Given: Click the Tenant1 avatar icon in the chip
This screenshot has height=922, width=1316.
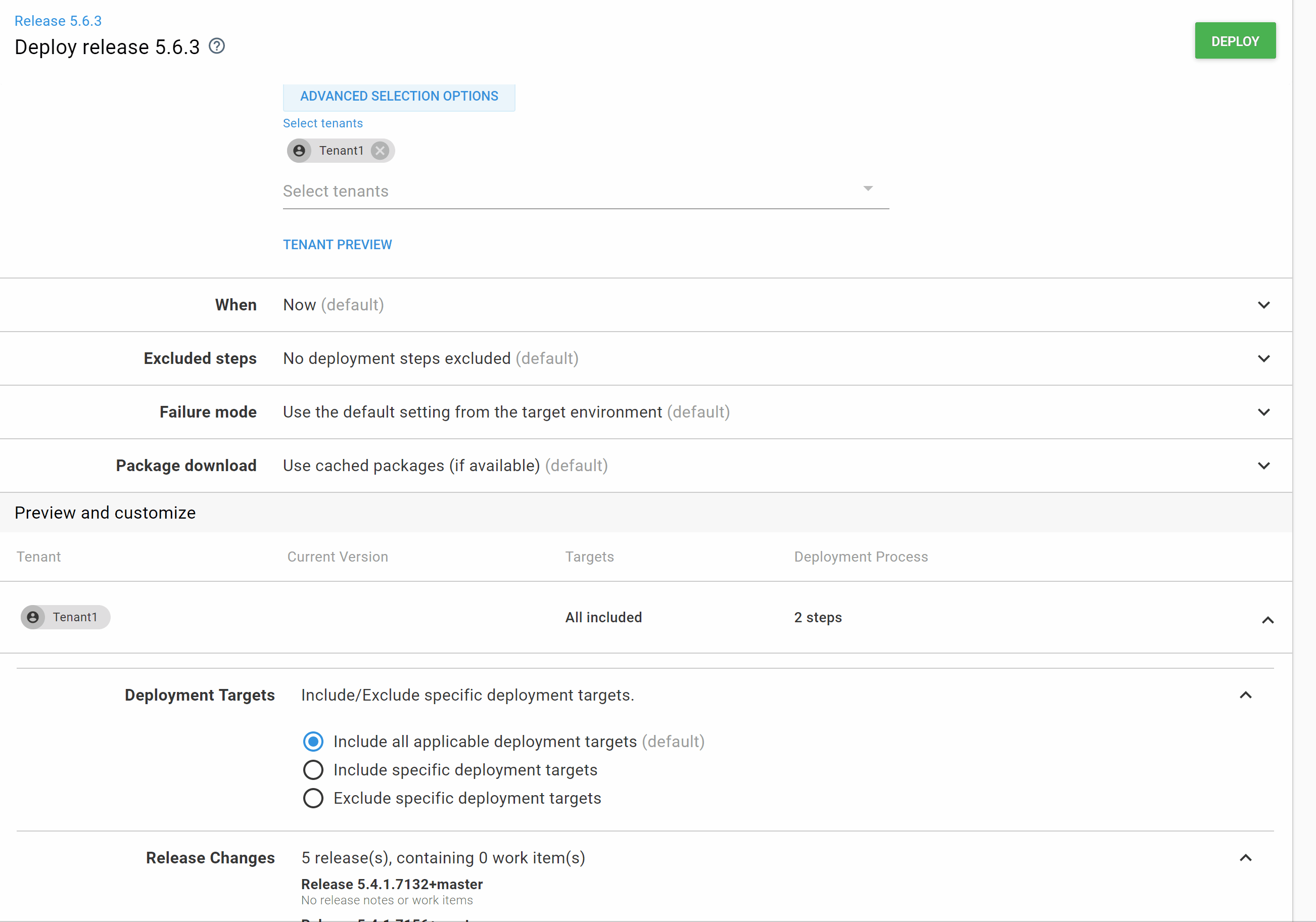Looking at the screenshot, I should tap(299, 150).
